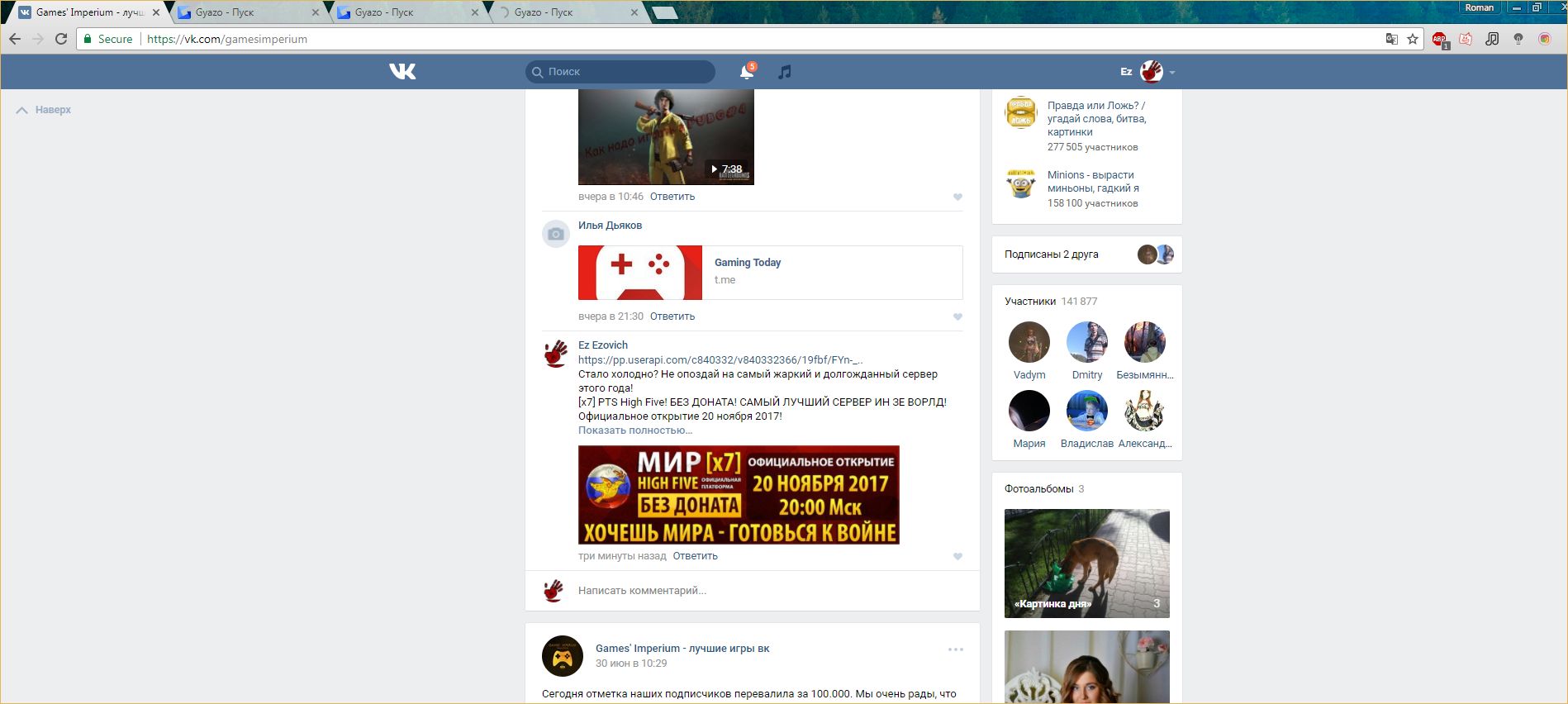This screenshot has width=1568, height=704.
Task: Expand comment via Показать полностью
Action: (x=634, y=430)
